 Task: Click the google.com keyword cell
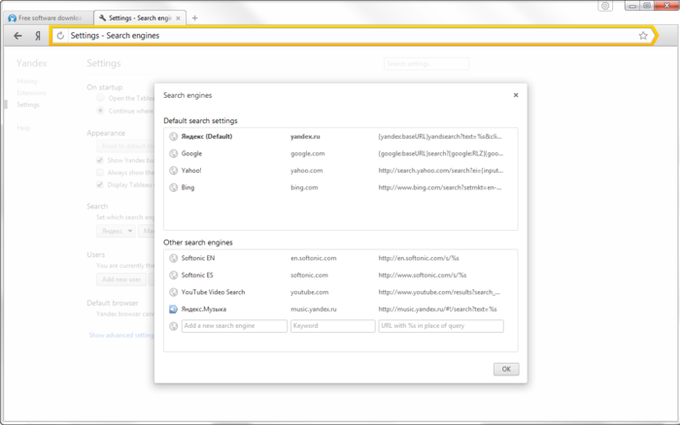[x=307, y=154]
